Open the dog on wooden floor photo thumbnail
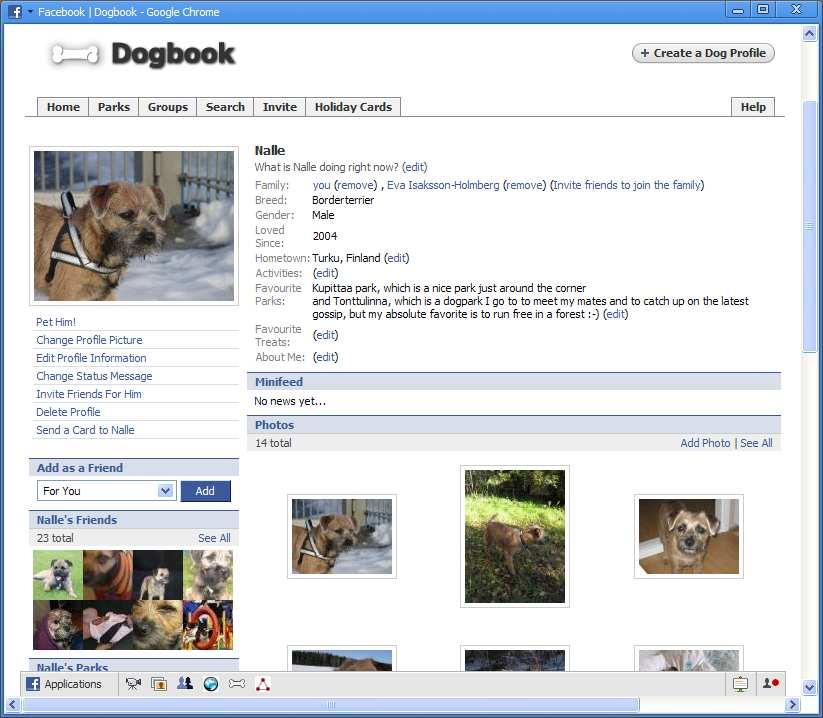Viewport: 823px width, 718px height. pos(689,536)
